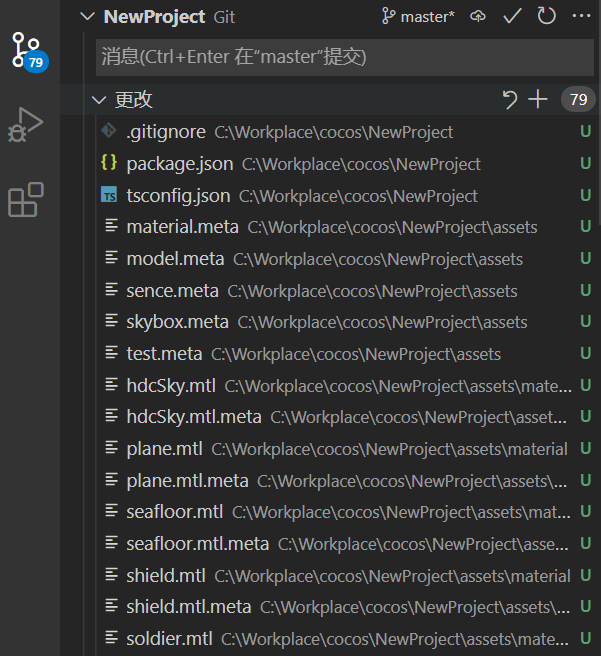Screen dimensions: 601x656
Task: Click the path text next to test.meta
Action: (x=356, y=354)
